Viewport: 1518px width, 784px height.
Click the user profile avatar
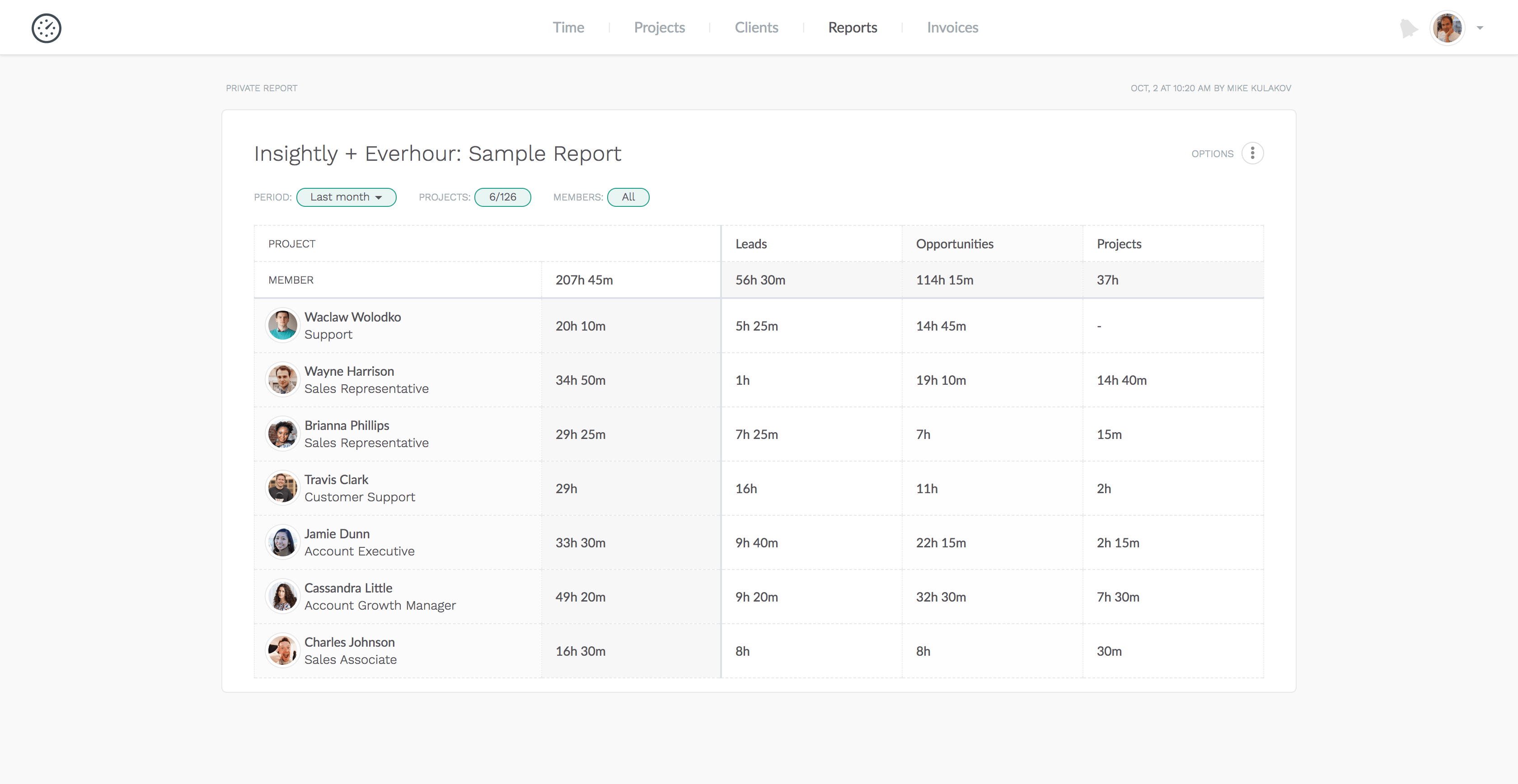click(x=1447, y=28)
